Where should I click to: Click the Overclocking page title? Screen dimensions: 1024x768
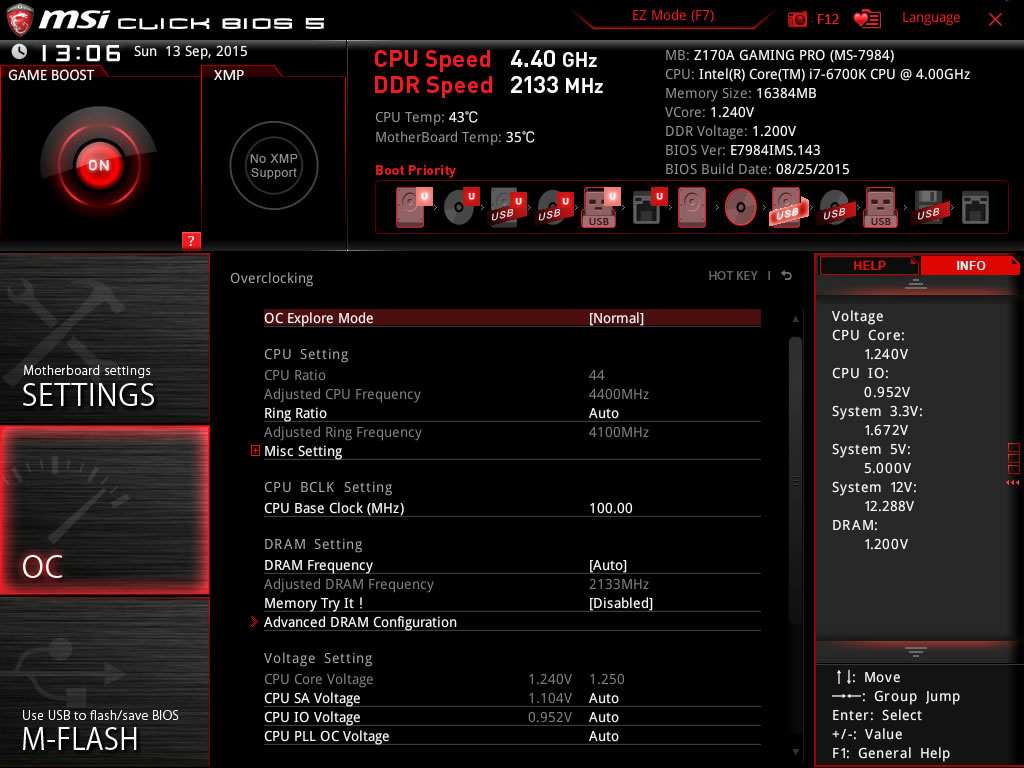272,278
